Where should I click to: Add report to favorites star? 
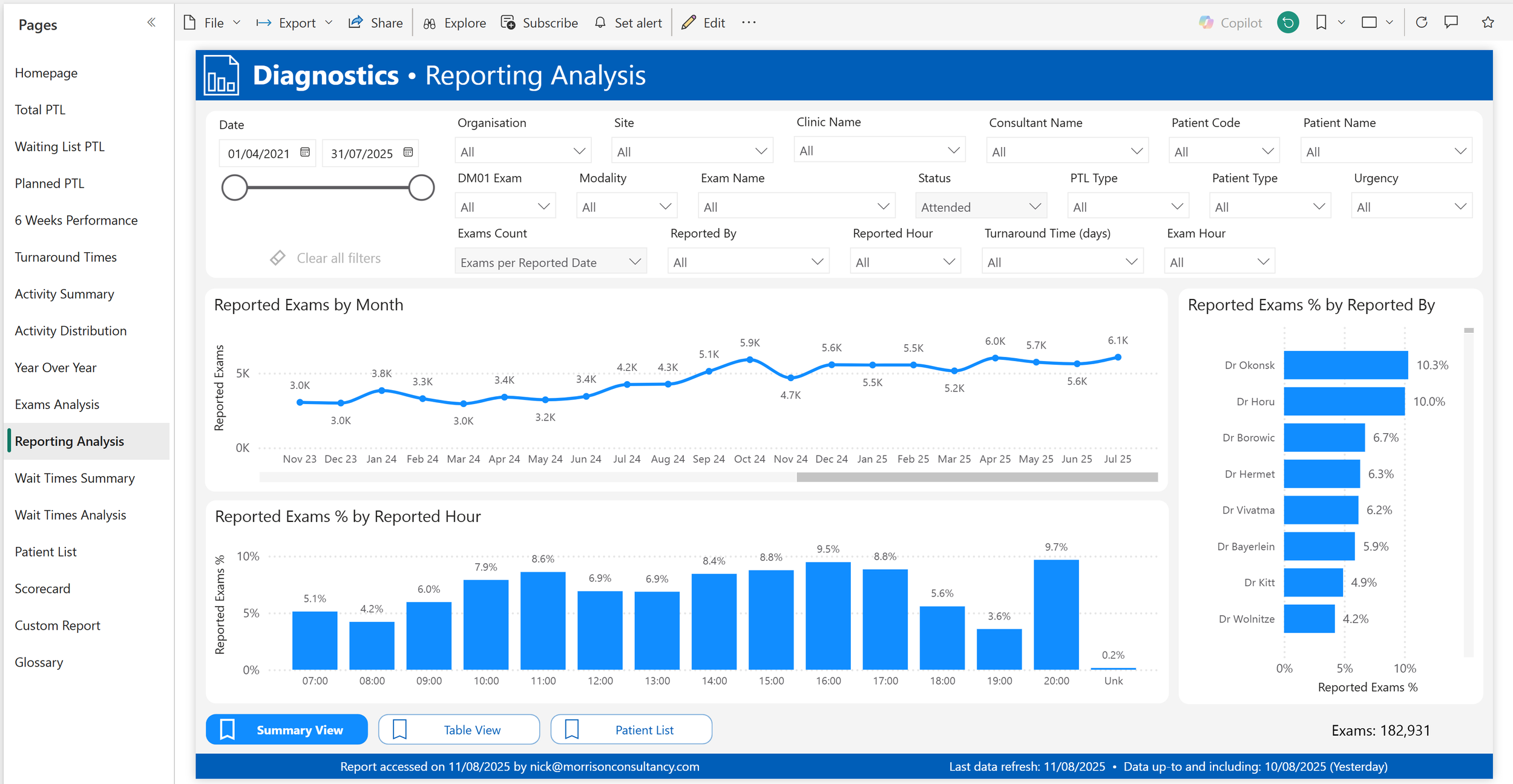coord(1488,23)
